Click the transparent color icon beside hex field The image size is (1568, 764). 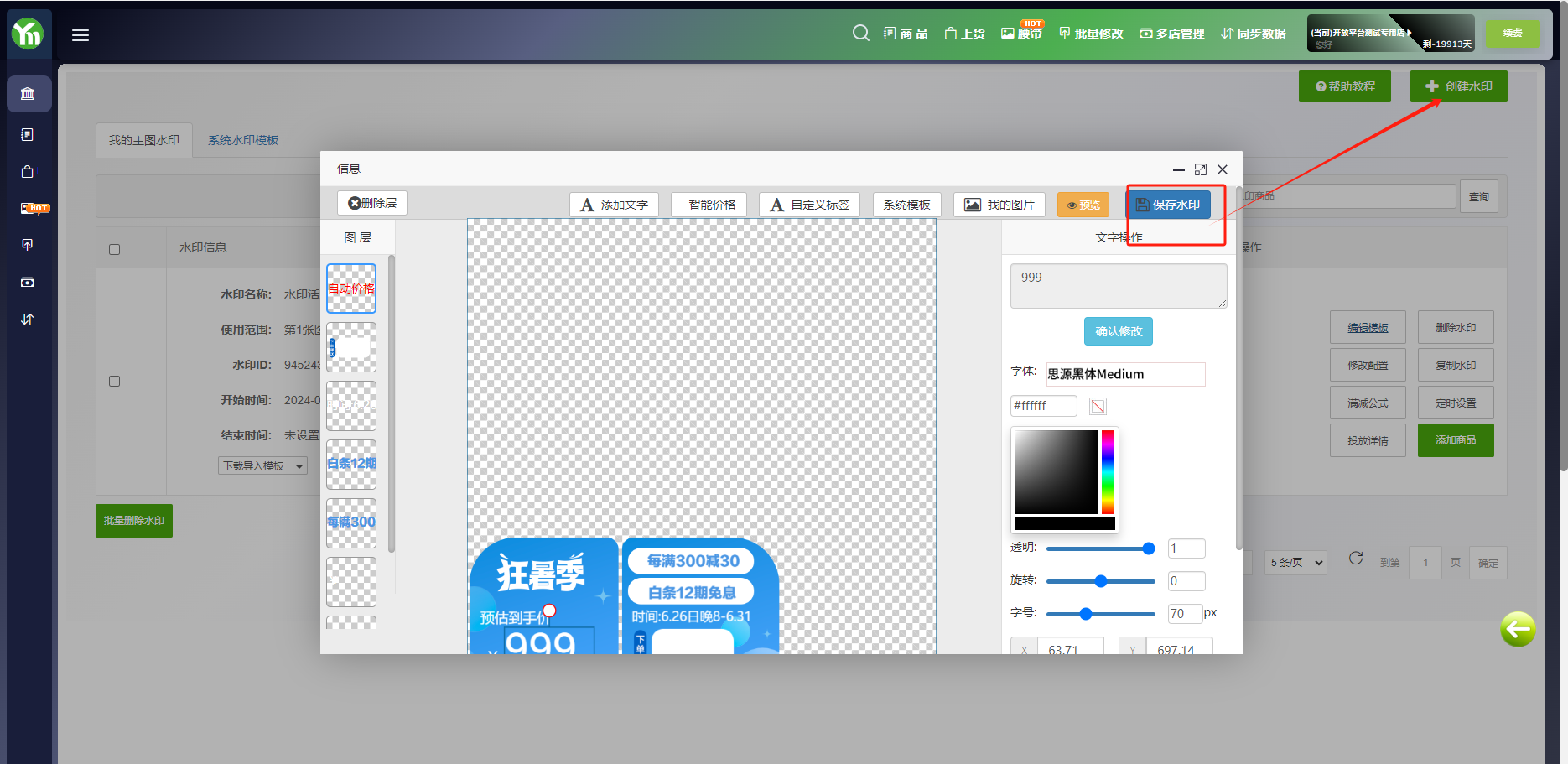1098,407
